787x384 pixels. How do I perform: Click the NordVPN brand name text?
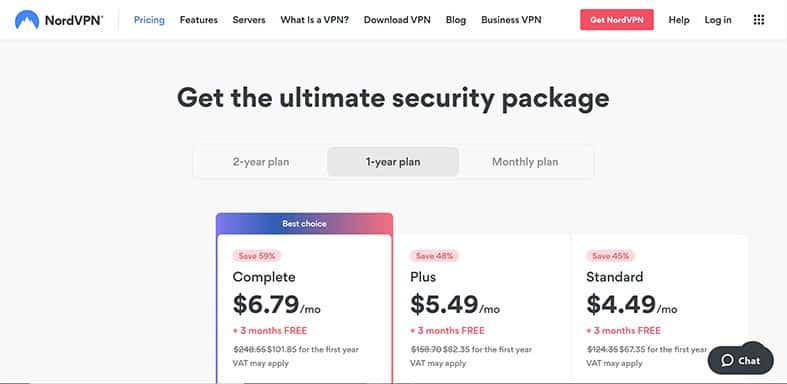point(74,21)
